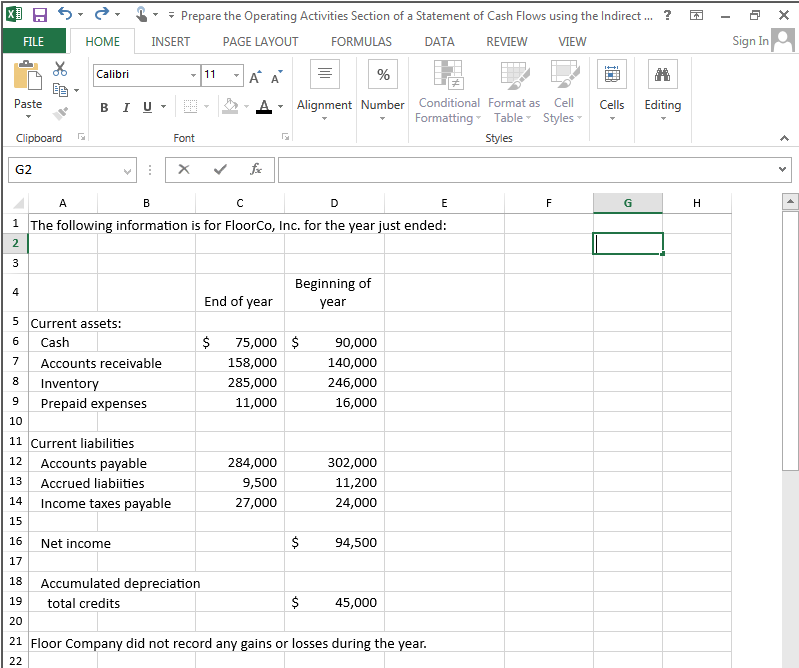This screenshot has height=668, width=799.
Task: Collapse the ribbon with the up chevron
Action: tap(784, 138)
